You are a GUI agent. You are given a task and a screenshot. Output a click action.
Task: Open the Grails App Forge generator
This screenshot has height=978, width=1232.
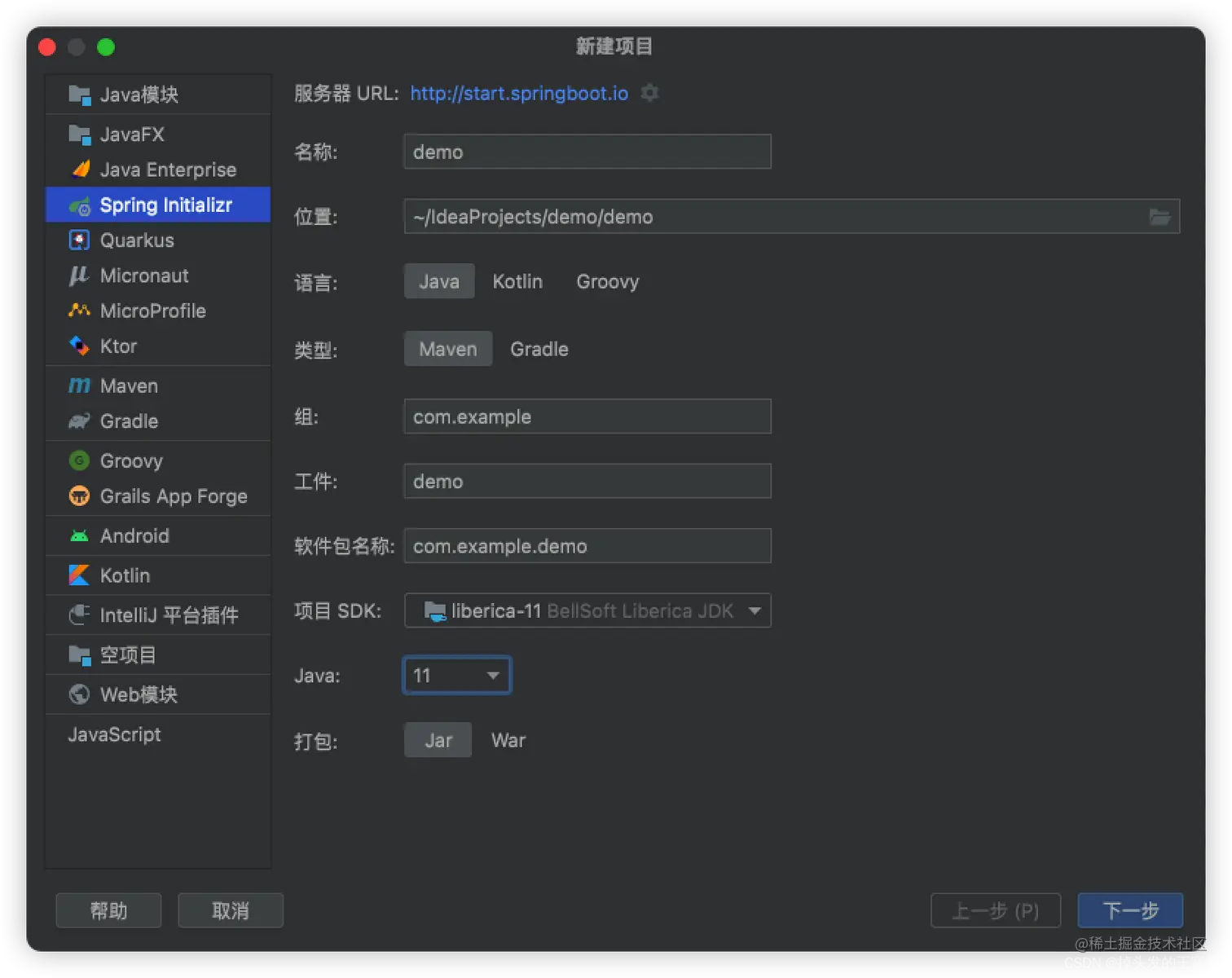[x=174, y=496]
